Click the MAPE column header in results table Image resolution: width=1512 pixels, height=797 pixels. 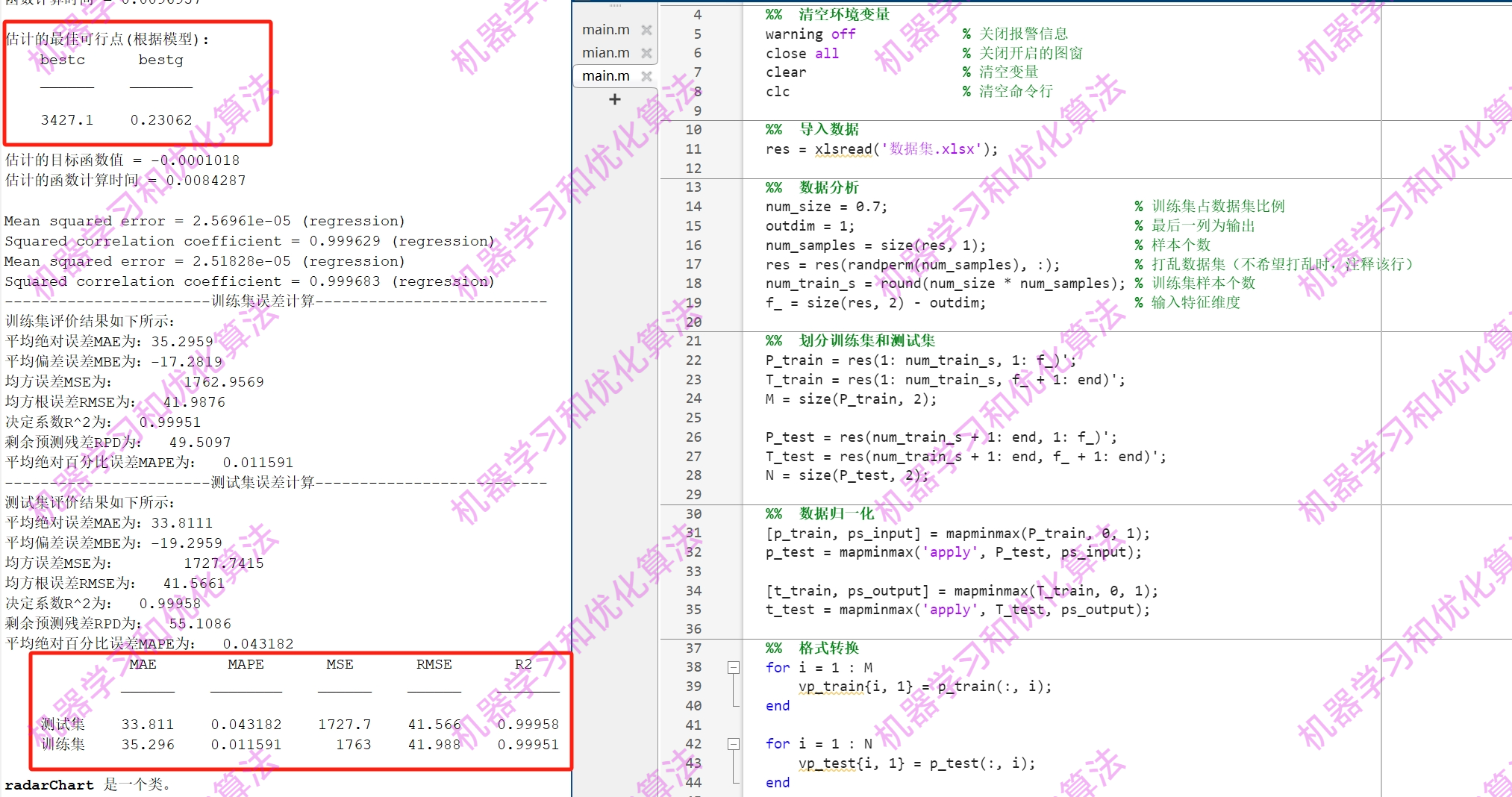[x=245, y=664]
